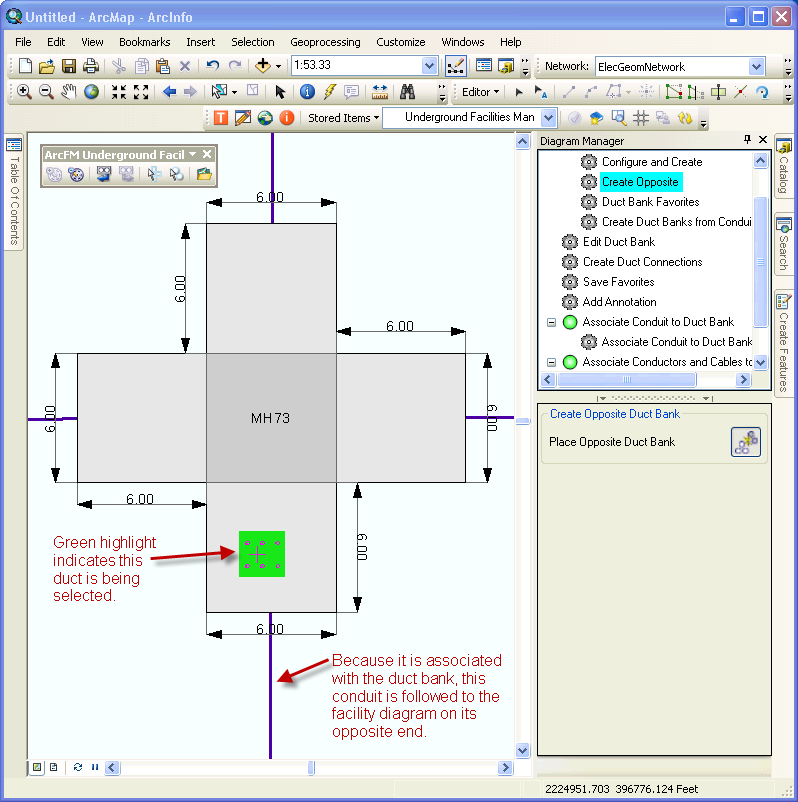Open the Selection menu
The height and width of the screenshot is (802, 798).
click(253, 42)
